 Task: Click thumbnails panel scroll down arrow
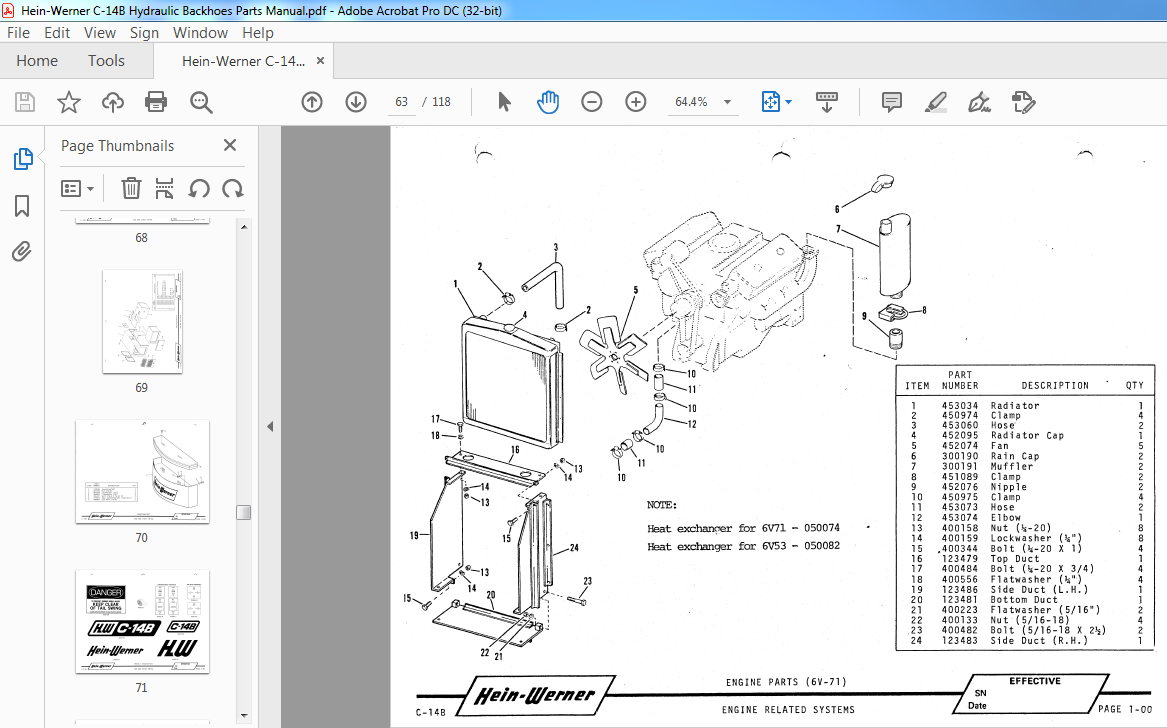click(244, 715)
